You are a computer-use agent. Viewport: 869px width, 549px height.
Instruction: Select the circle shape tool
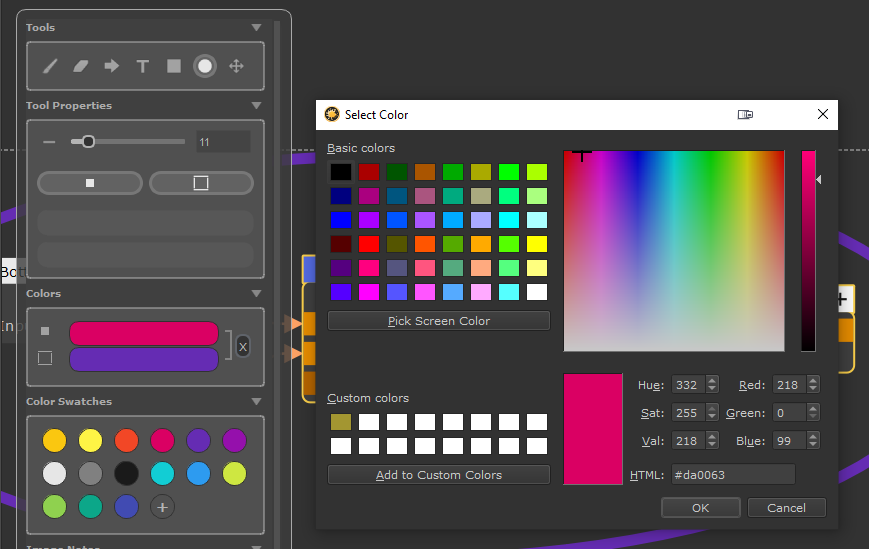pos(205,66)
